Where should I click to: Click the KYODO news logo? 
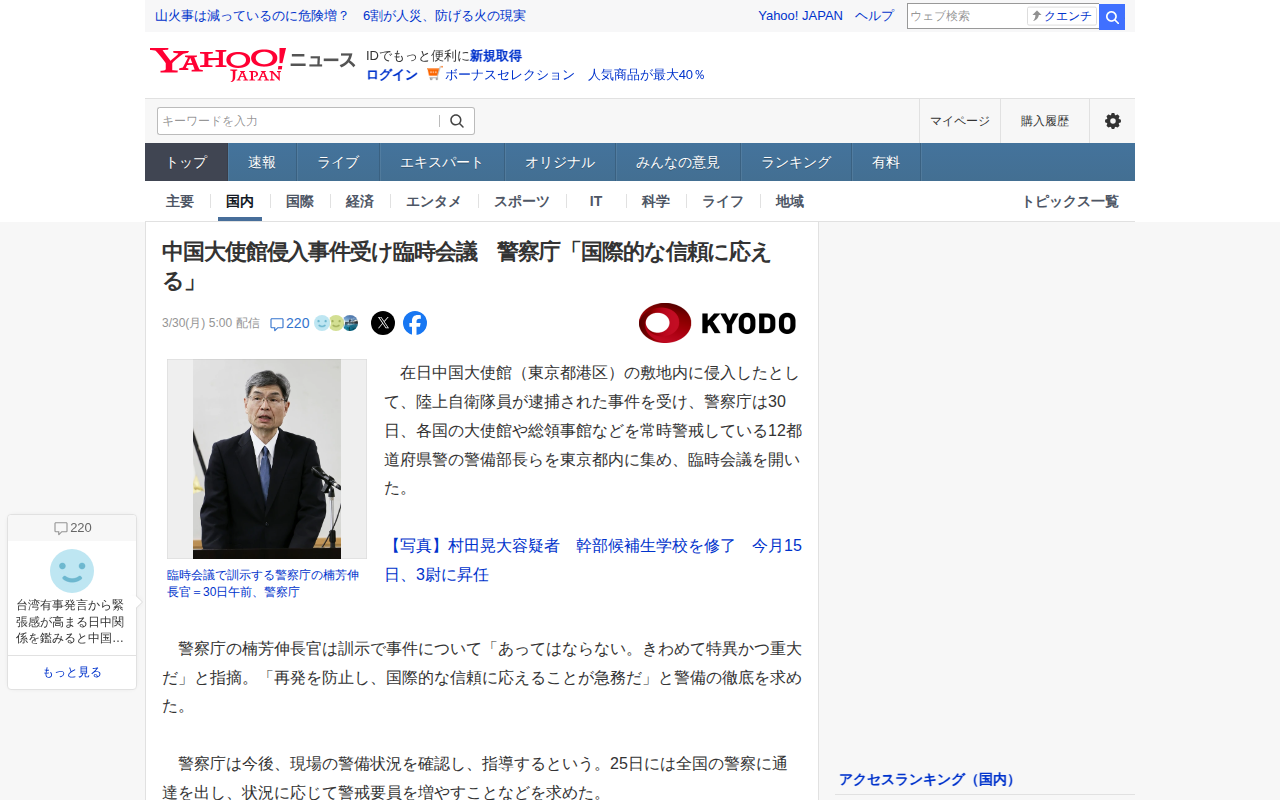pos(717,323)
